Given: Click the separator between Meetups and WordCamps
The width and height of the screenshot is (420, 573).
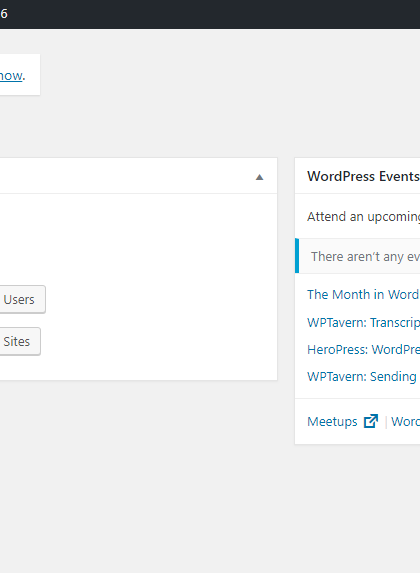Looking at the screenshot, I should [386, 422].
